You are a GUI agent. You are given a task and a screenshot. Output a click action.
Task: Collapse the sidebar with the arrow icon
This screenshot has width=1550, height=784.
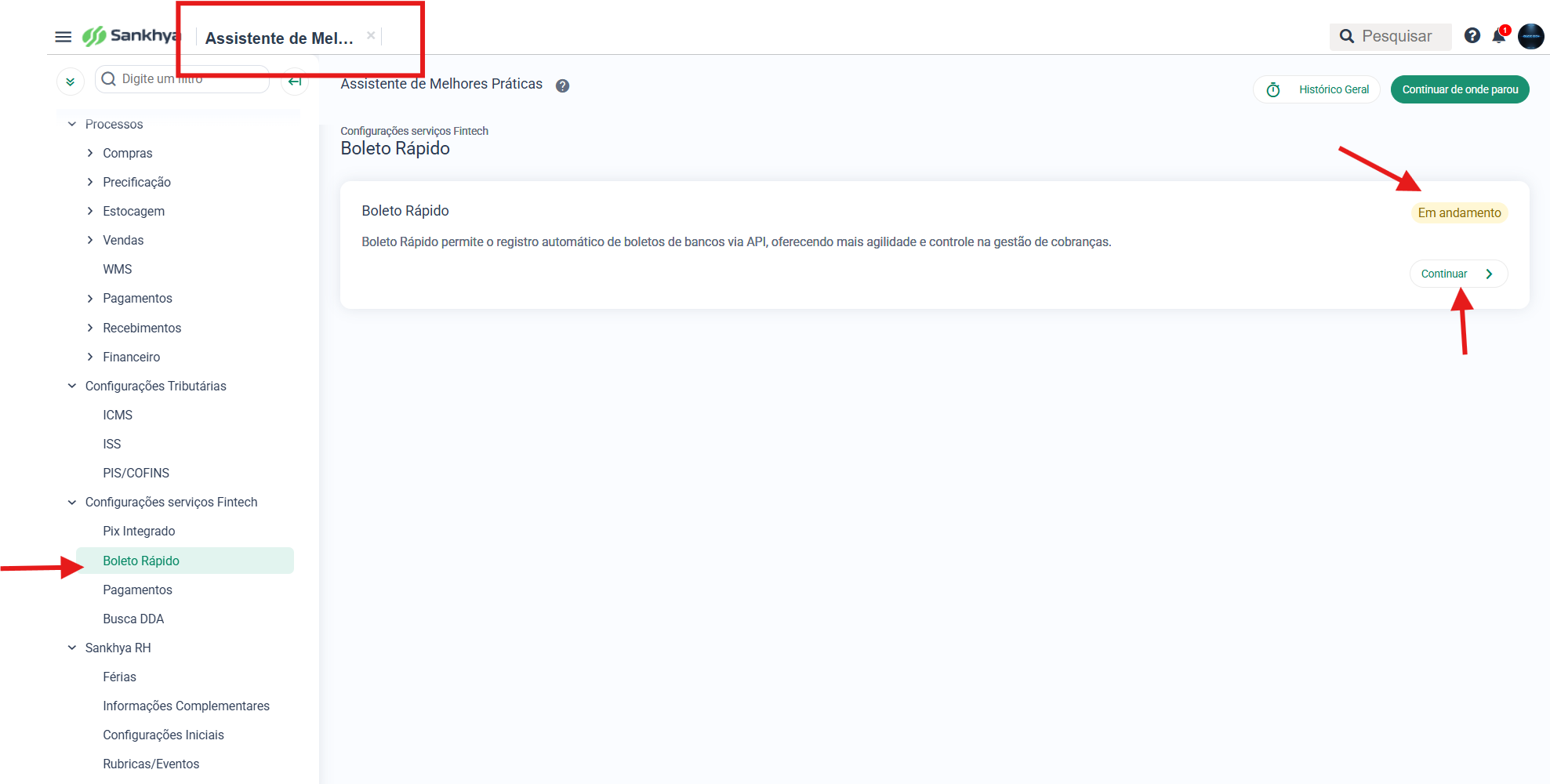pos(295,82)
